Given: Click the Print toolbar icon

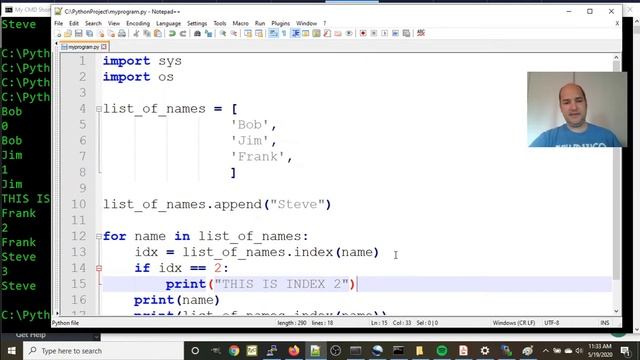Looking at the screenshot, I should (122, 33).
